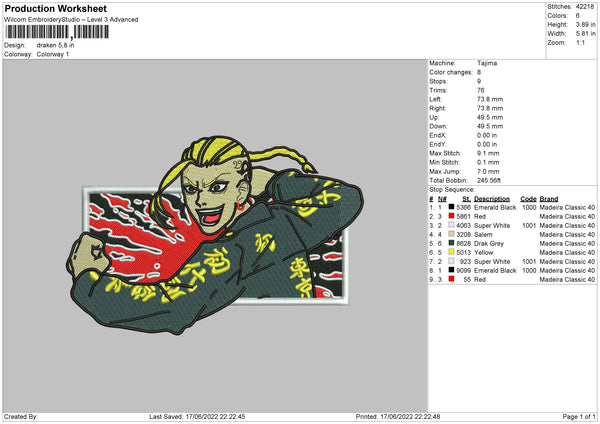Click the red swatch in stop row 9

451,279
